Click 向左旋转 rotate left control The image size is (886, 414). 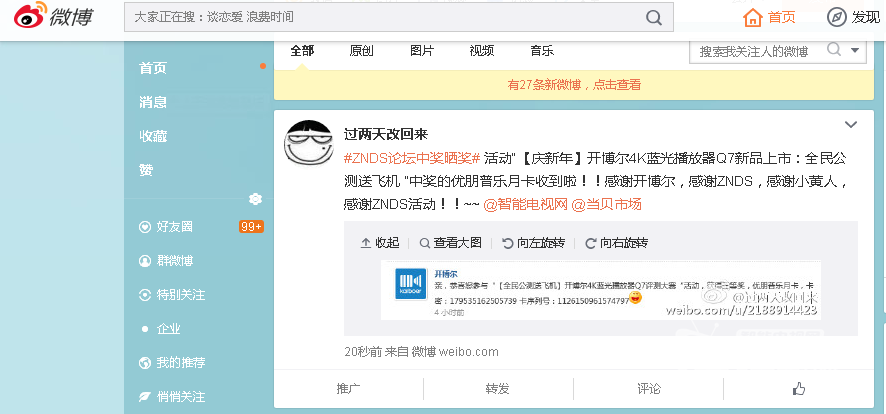pos(533,243)
